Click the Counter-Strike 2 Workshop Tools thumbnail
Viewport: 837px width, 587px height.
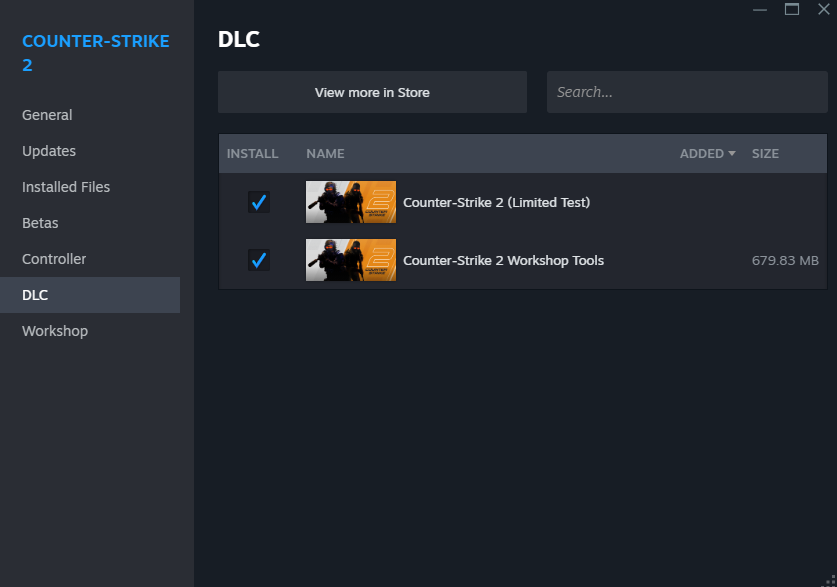(x=351, y=260)
